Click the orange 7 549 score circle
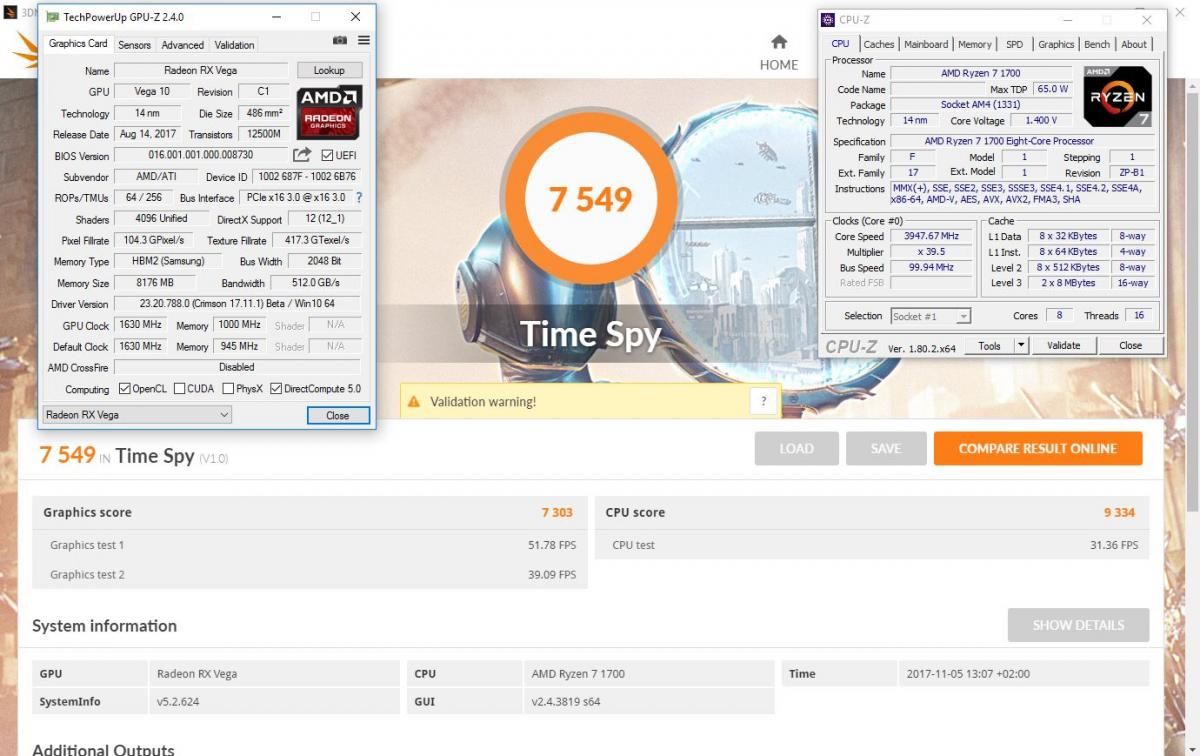Image resolution: width=1200 pixels, height=756 pixels. point(591,200)
